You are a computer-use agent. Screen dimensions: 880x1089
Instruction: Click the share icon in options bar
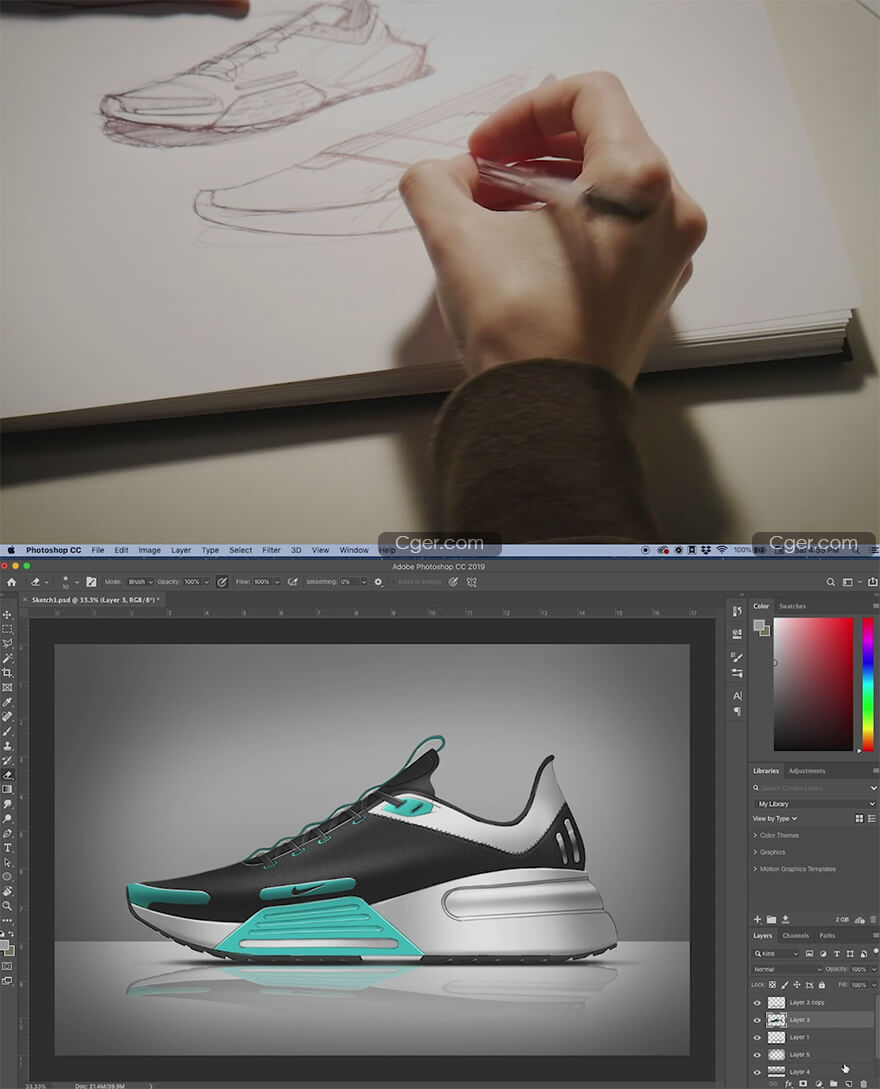coord(872,582)
